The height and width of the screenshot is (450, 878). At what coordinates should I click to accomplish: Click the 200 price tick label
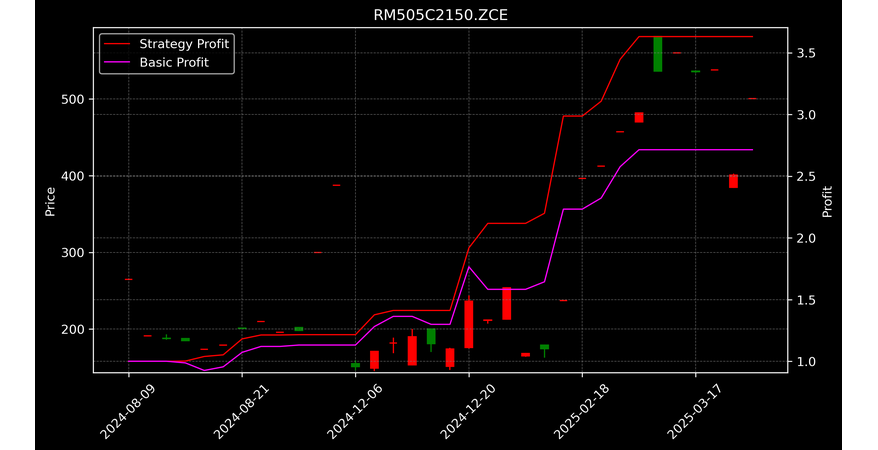tap(73, 329)
